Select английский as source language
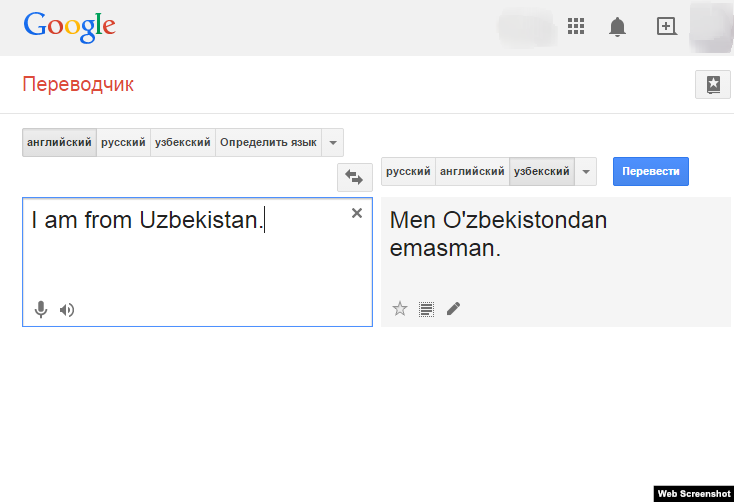The height and width of the screenshot is (502, 734). [59, 142]
